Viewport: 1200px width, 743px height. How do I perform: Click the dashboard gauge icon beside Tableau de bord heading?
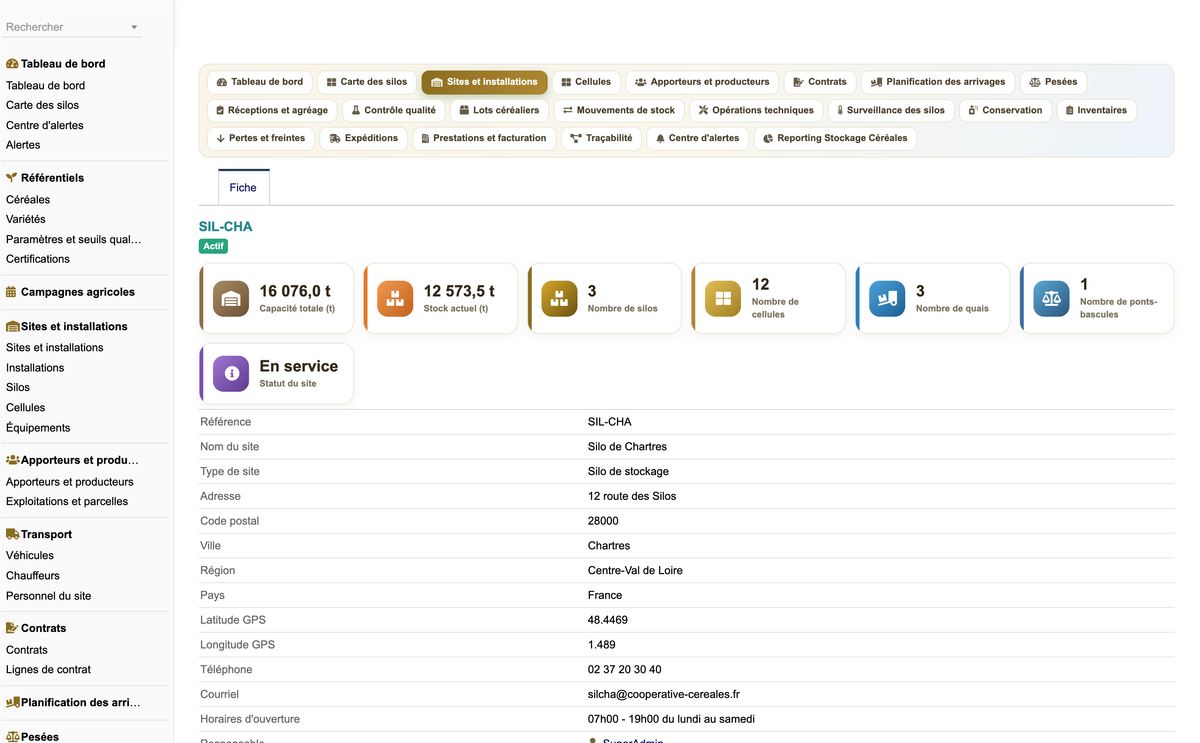[12, 63]
